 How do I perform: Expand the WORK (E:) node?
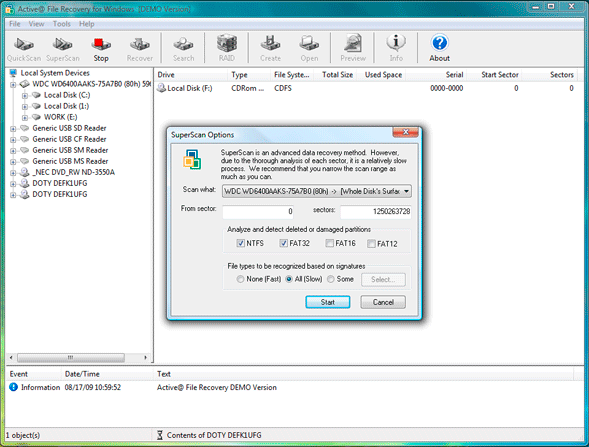25,118
